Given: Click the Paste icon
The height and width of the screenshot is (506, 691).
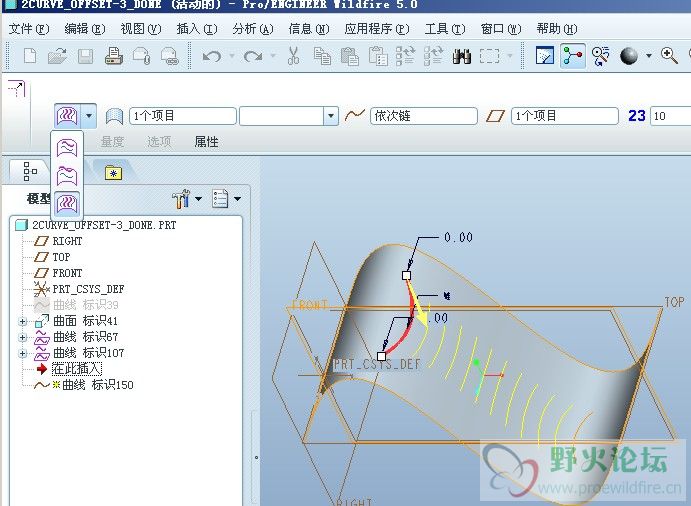Looking at the screenshot, I should pos(349,56).
